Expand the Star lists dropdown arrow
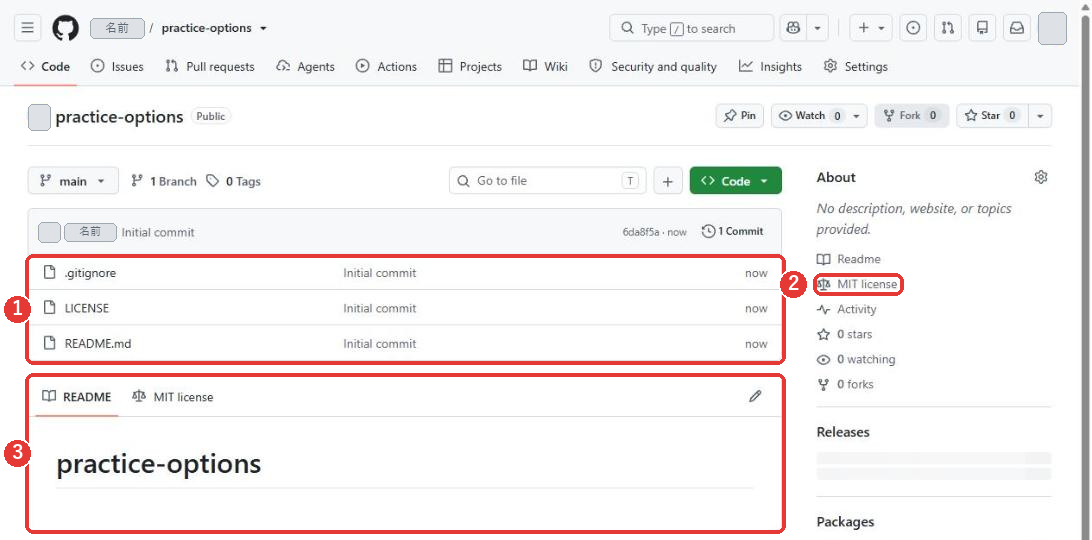Screen dimensions: 1092x540 (1040, 116)
